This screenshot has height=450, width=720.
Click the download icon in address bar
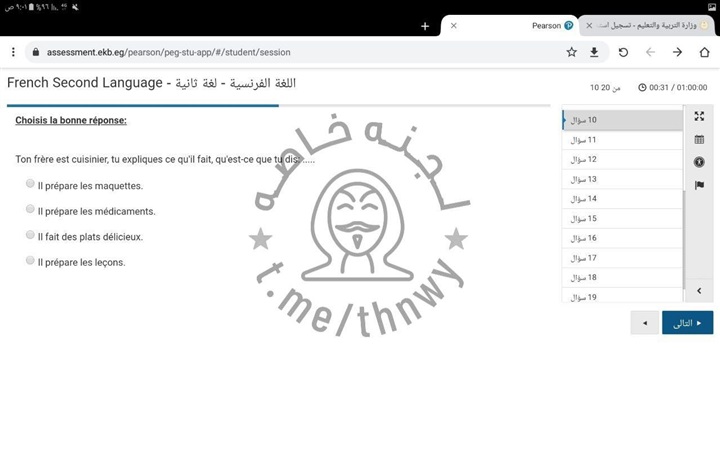pos(595,52)
